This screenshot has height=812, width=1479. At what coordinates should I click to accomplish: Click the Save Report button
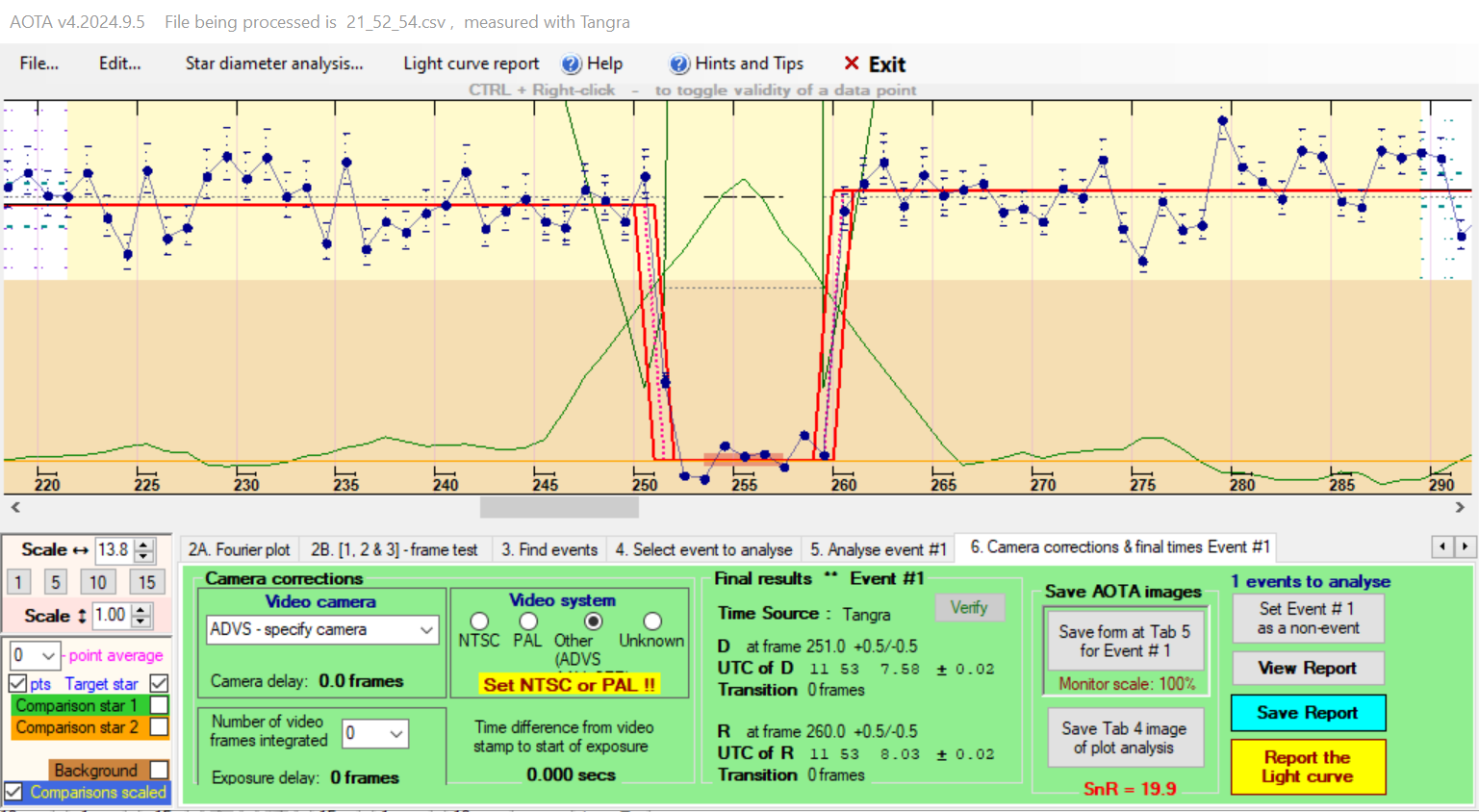(x=1307, y=713)
